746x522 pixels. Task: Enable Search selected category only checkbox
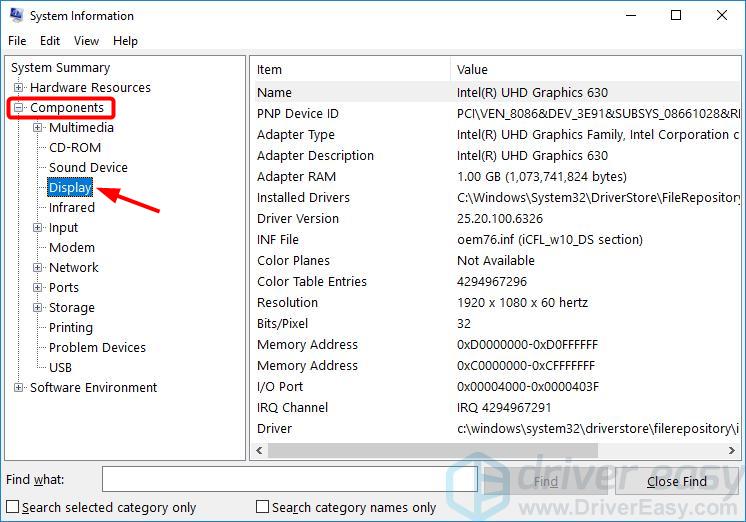point(13,507)
